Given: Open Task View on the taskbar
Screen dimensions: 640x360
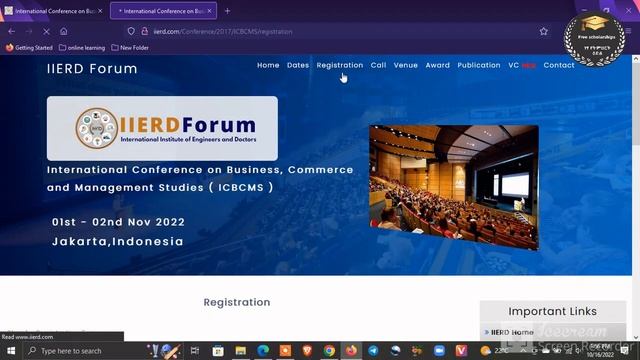Looking at the screenshot, I should click(x=195, y=351).
